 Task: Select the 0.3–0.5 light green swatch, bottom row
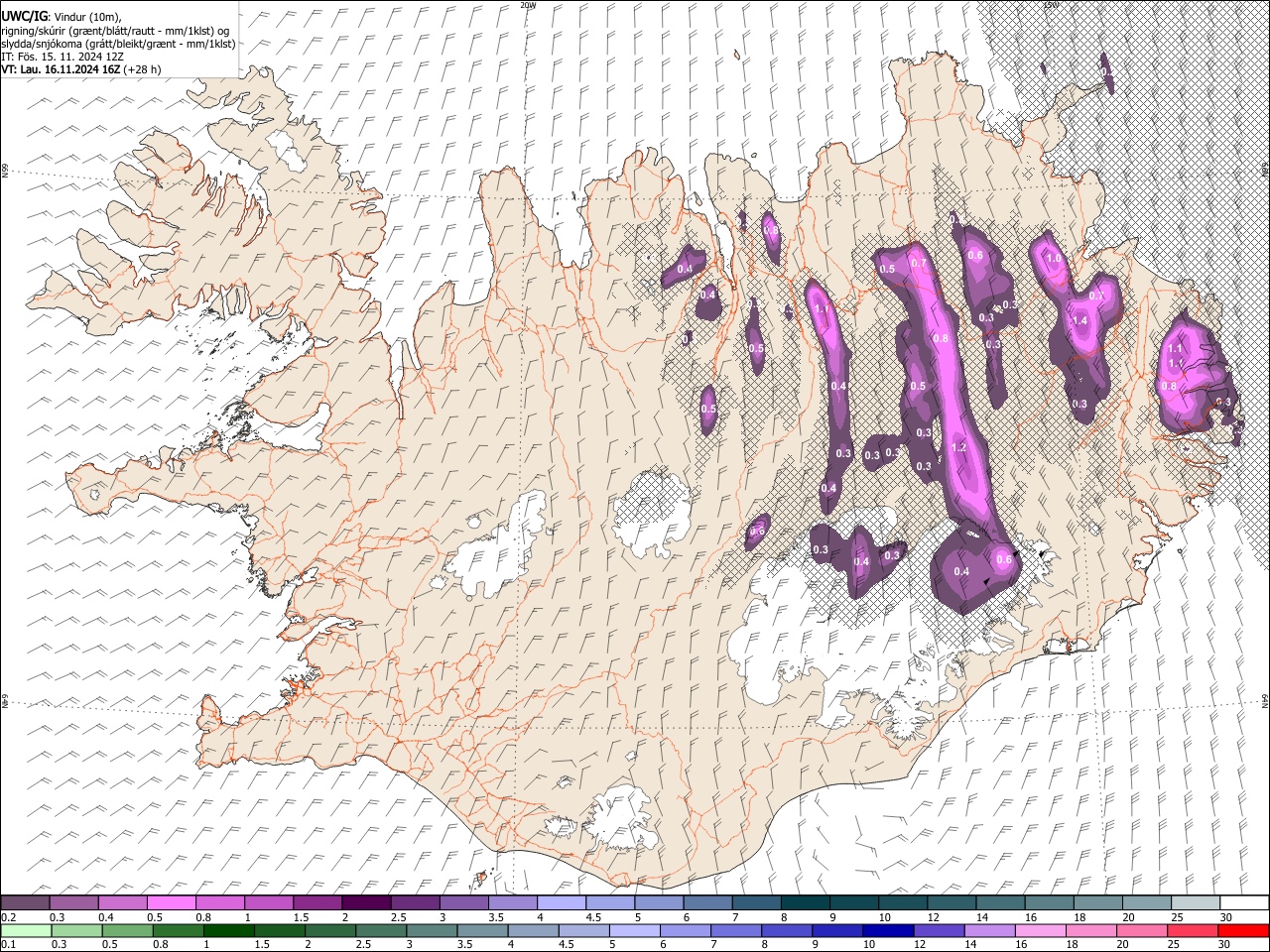pyautogui.click(x=77, y=930)
